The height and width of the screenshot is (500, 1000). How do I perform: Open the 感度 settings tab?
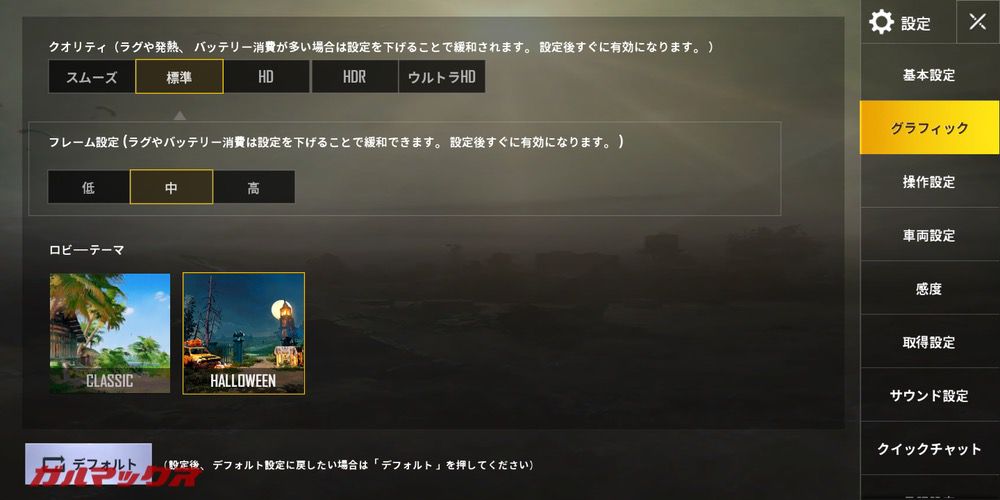pos(929,289)
